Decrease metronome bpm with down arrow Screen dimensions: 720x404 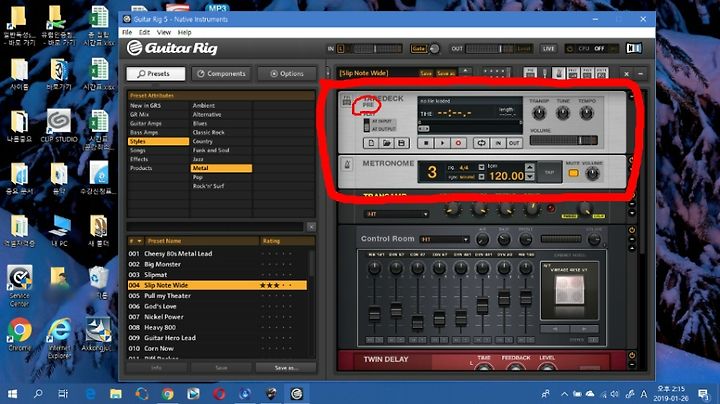point(529,177)
